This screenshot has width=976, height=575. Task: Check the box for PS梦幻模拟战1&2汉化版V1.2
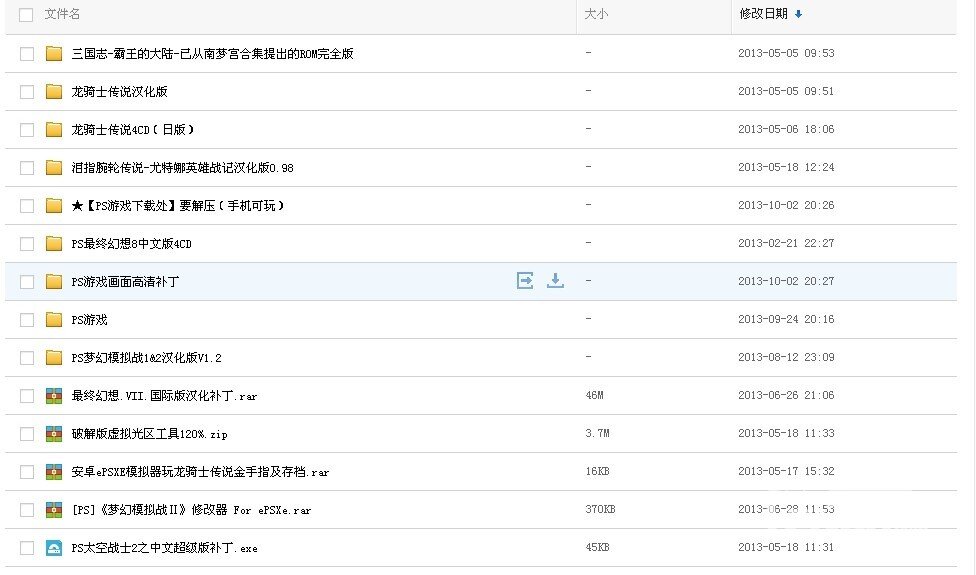click(x=27, y=358)
